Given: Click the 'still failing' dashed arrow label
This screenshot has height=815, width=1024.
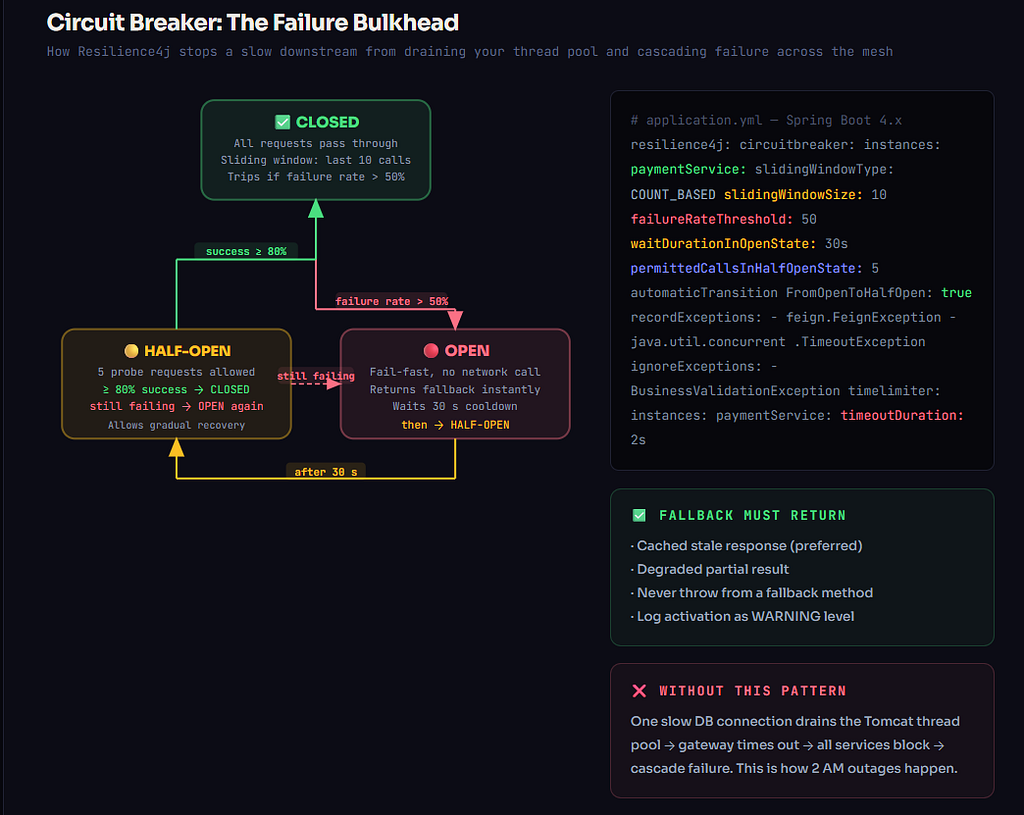Looking at the screenshot, I should 315,376.
